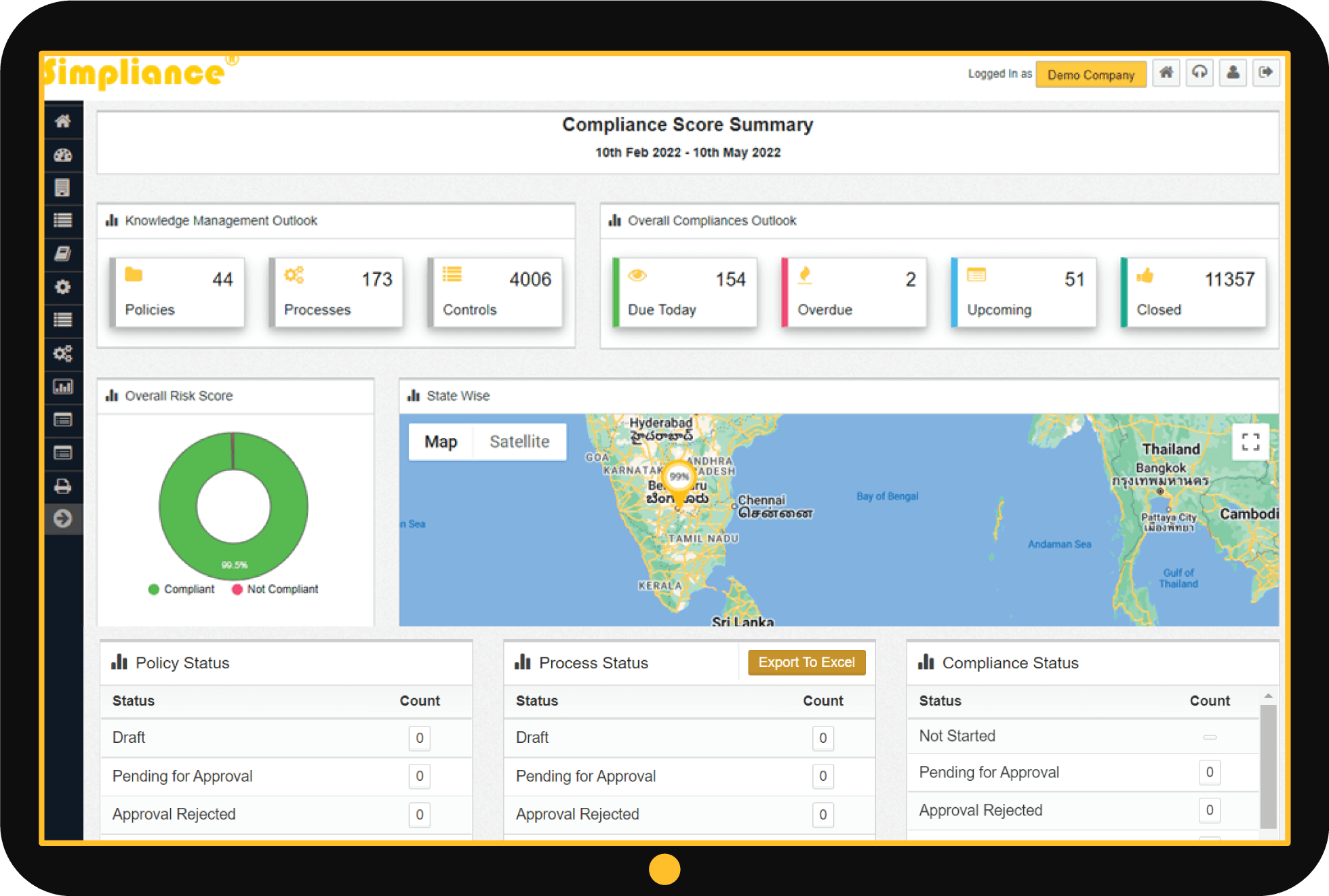Switch the map to Satellite view
This screenshot has width=1329, height=896.
pyautogui.click(x=519, y=442)
